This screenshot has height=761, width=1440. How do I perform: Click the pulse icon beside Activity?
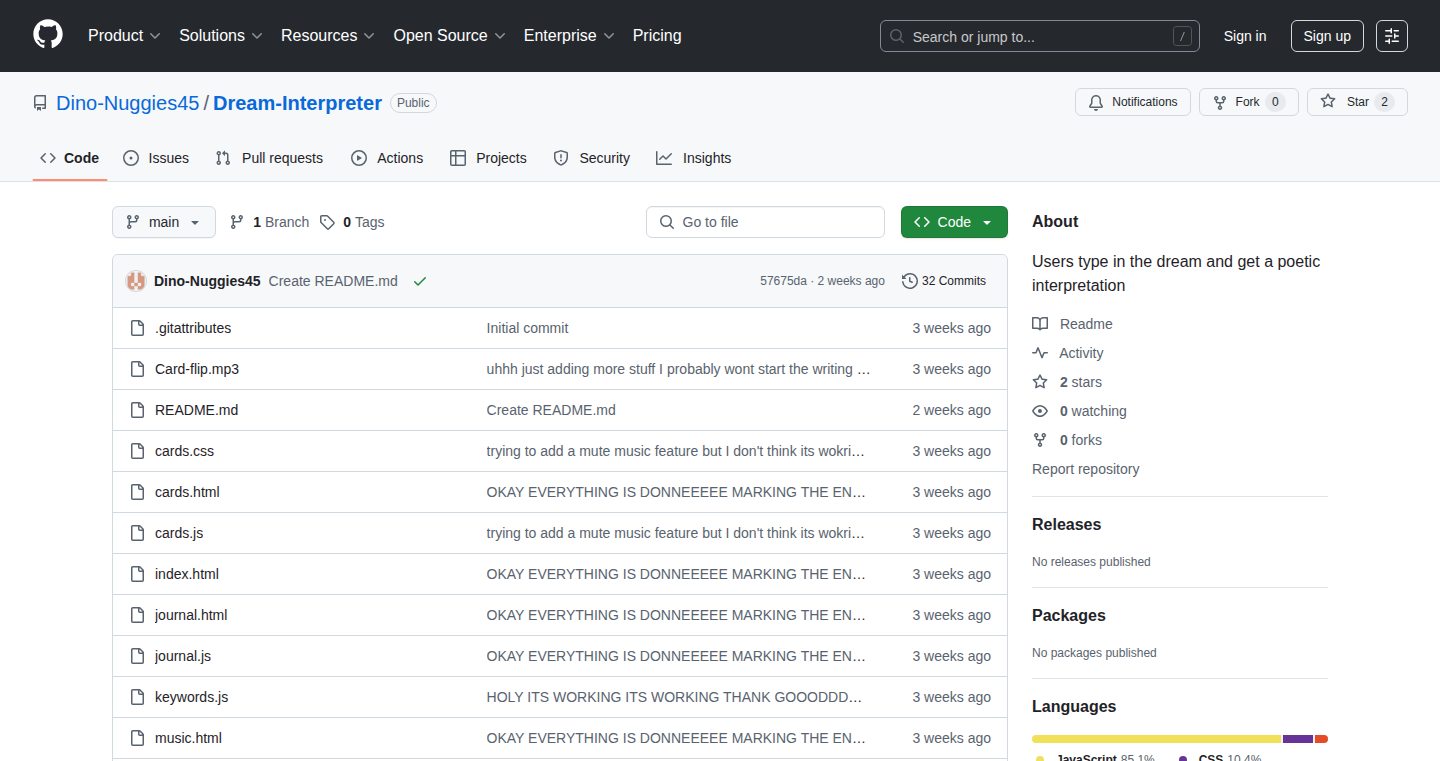click(x=1040, y=353)
